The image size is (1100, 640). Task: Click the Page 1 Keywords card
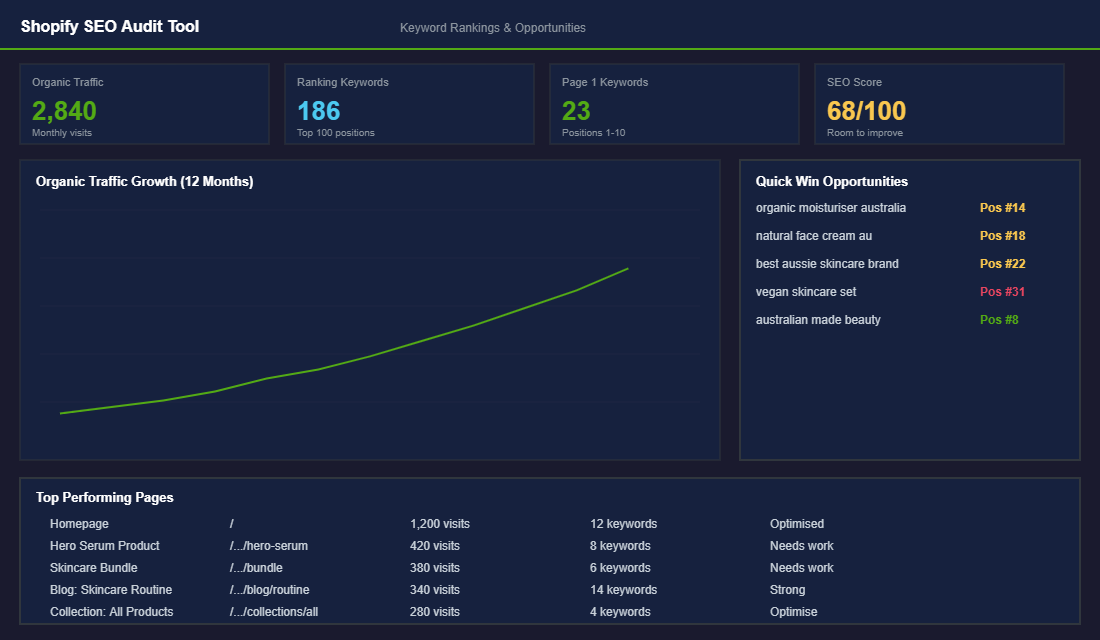[x=674, y=103]
